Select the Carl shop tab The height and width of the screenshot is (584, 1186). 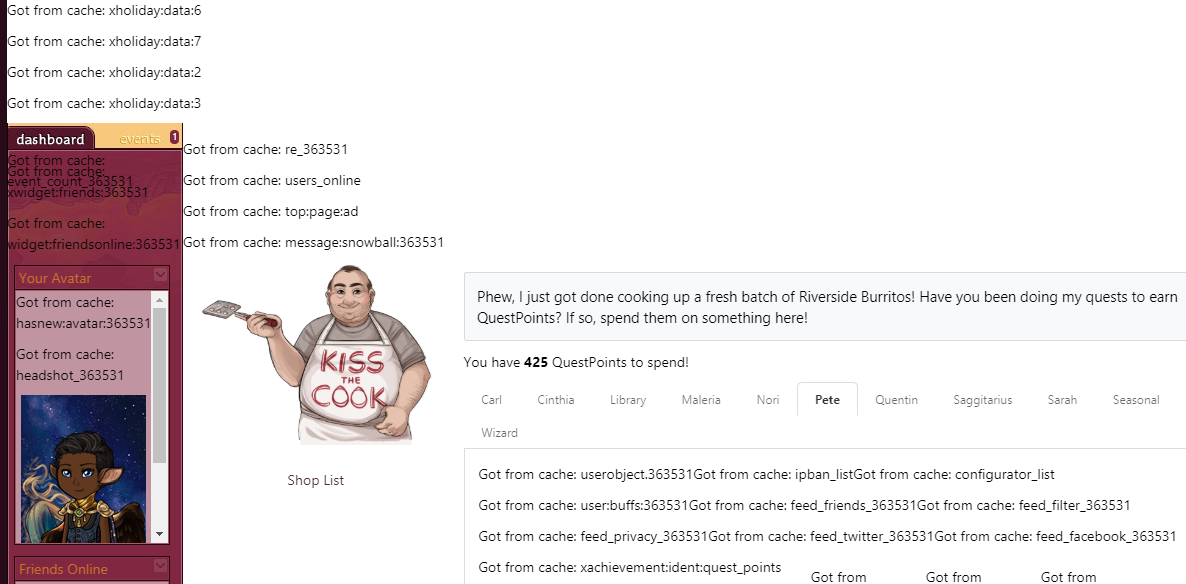click(492, 399)
